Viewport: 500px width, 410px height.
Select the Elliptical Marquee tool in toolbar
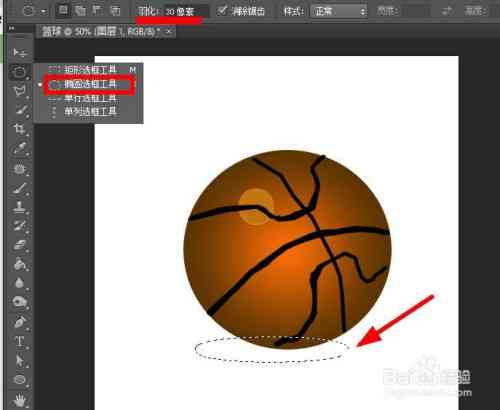click(x=19, y=72)
